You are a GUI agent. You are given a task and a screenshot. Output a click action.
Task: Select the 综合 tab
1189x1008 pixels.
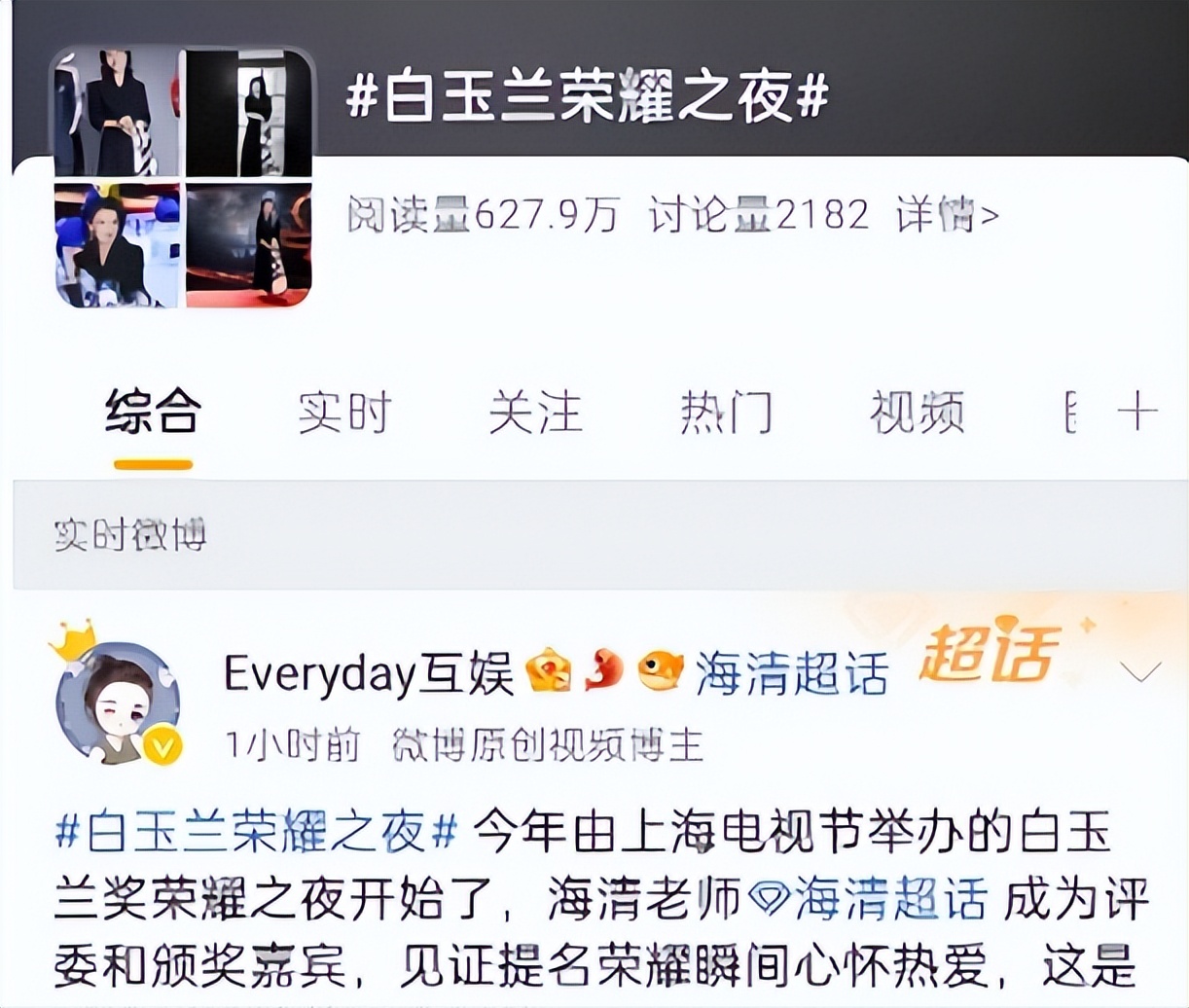153,412
